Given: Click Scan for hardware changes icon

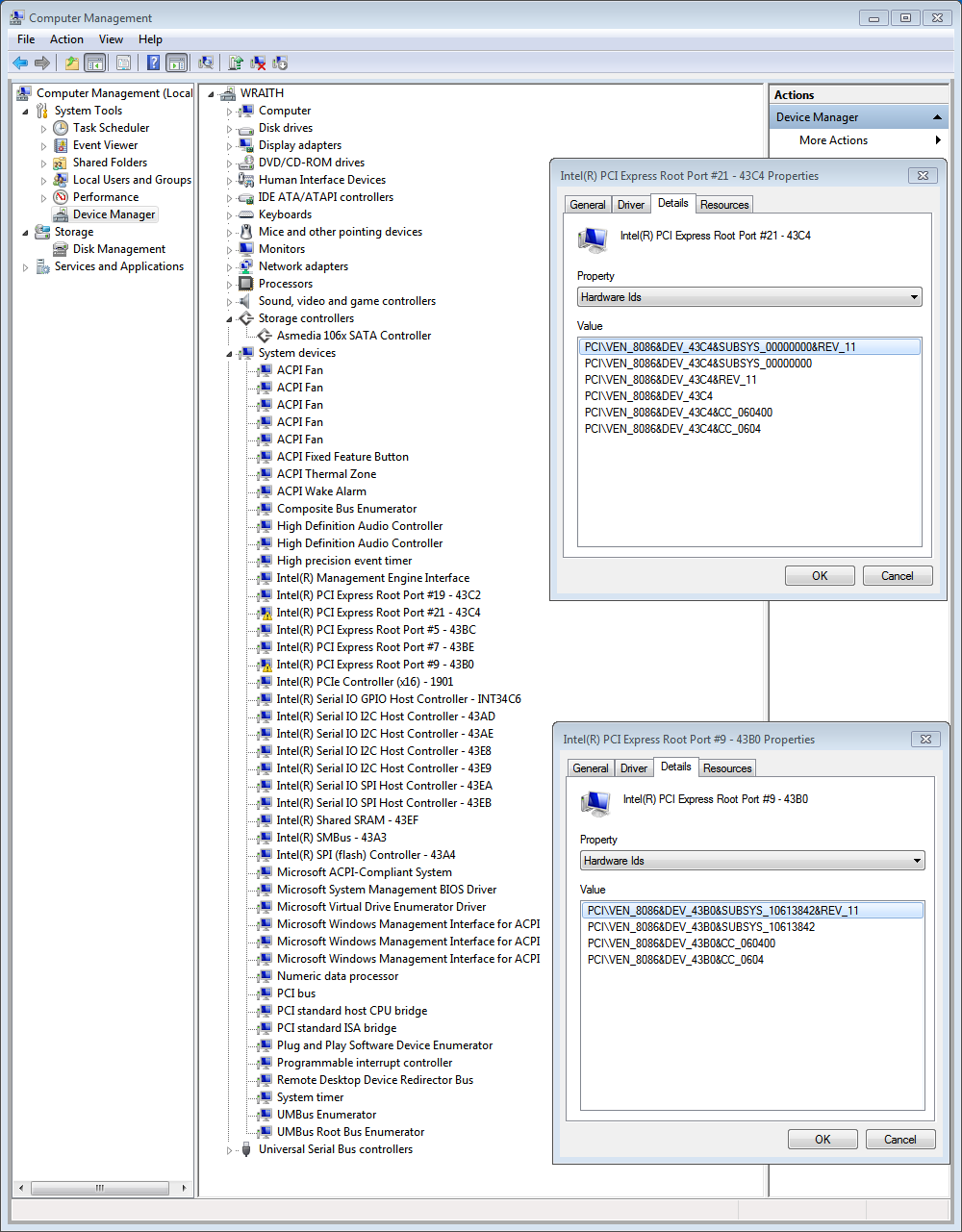Looking at the screenshot, I should pyautogui.click(x=205, y=63).
